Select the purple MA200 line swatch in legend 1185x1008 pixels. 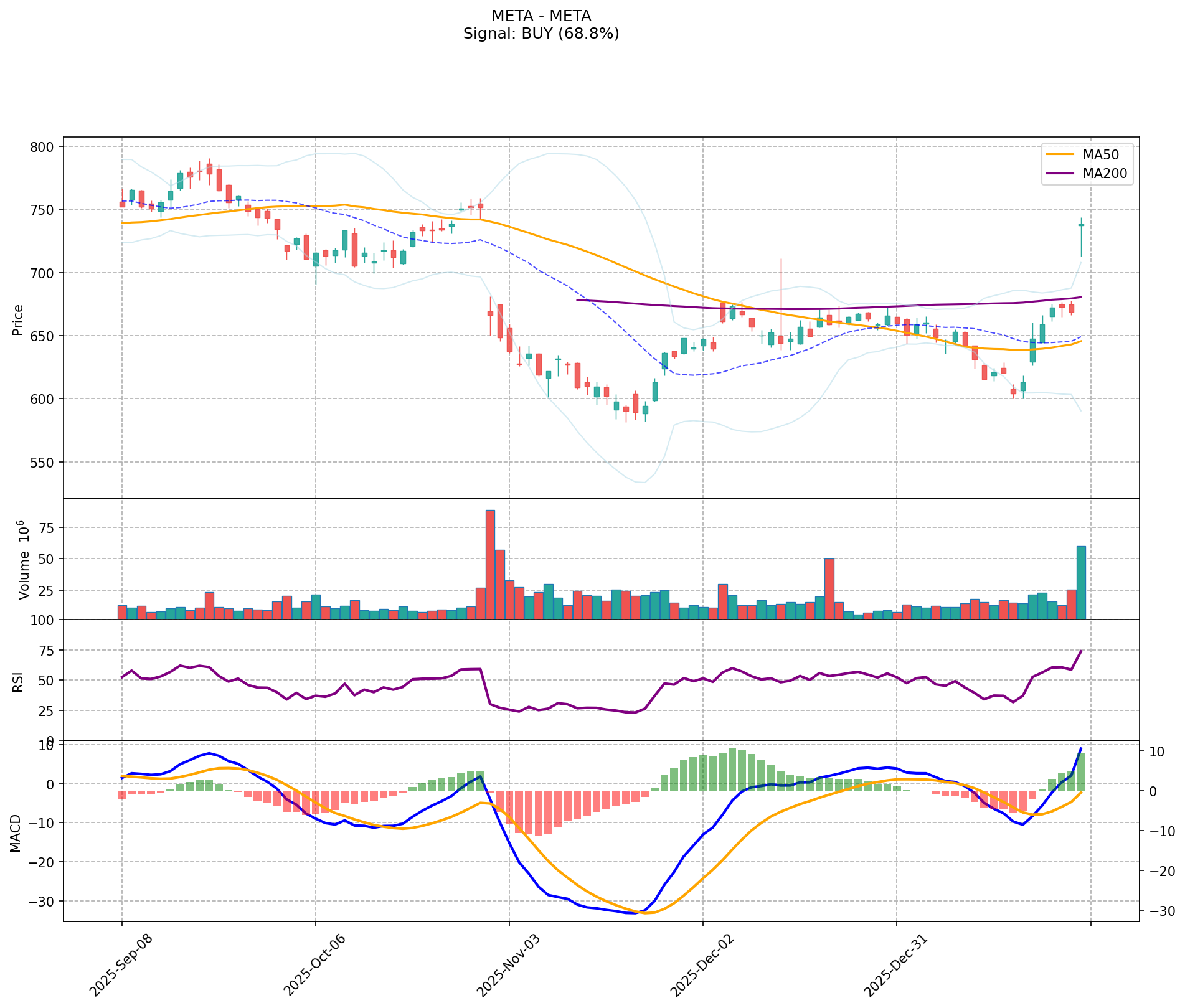point(1060,174)
